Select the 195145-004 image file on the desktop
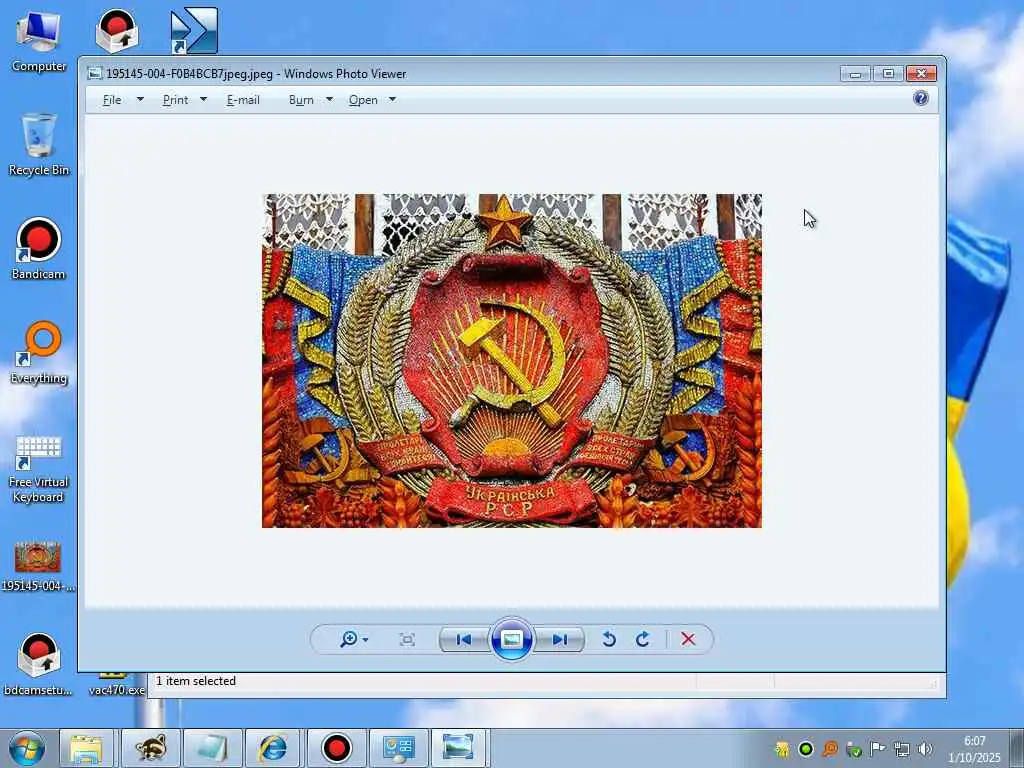The width and height of the screenshot is (1024, 768). [x=38, y=566]
